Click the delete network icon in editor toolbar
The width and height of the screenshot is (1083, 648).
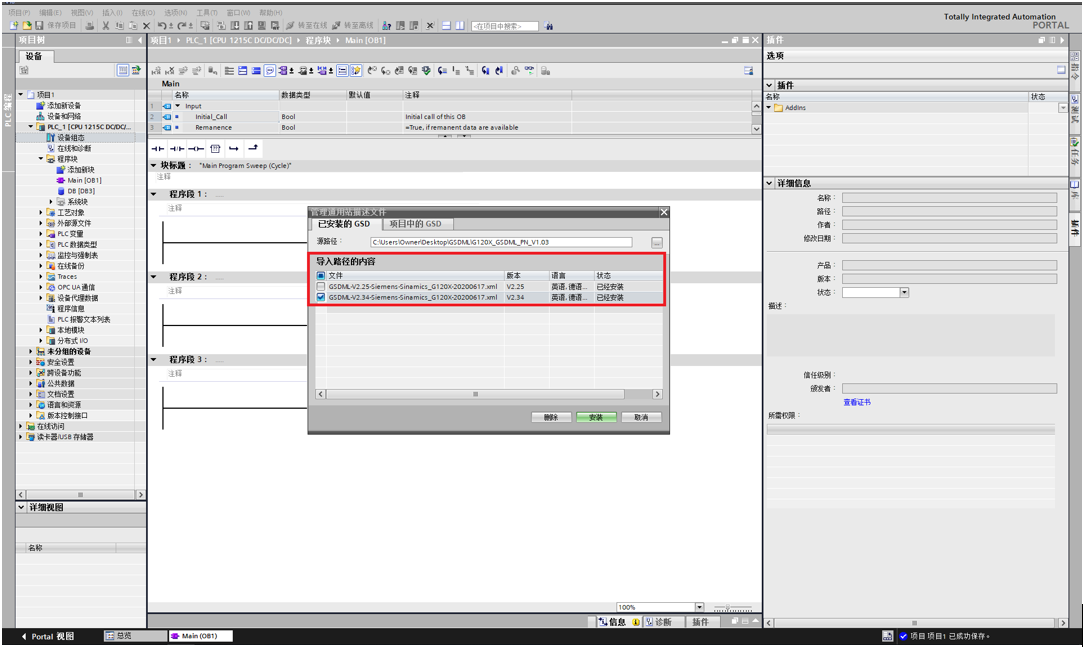[169, 70]
